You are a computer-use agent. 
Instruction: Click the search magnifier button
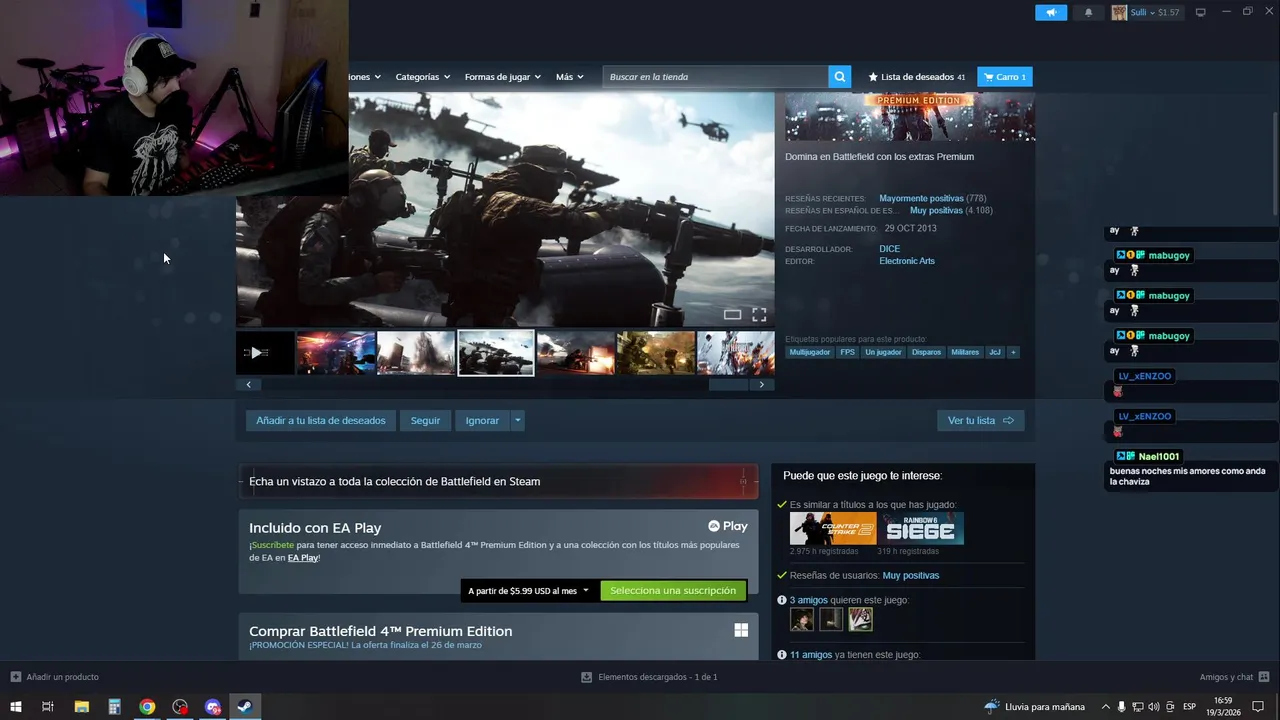click(x=840, y=77)
